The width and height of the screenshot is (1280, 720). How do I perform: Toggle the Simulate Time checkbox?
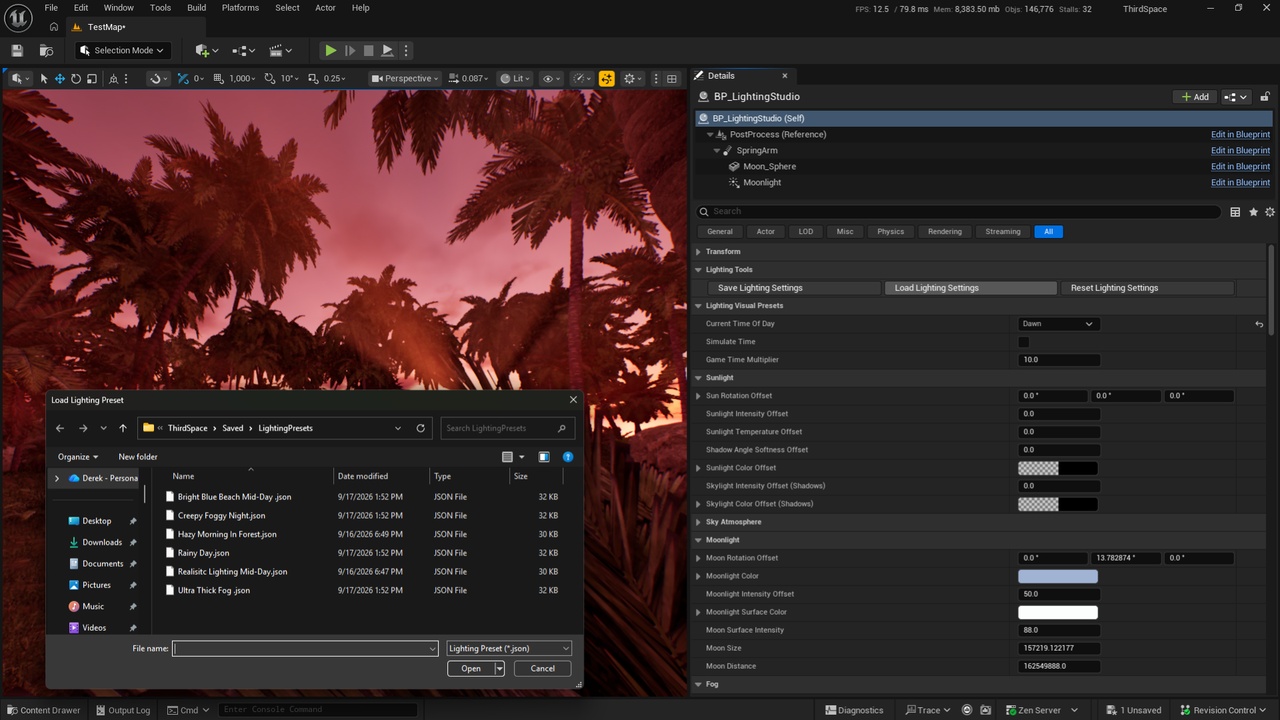tap(1023, 342)
